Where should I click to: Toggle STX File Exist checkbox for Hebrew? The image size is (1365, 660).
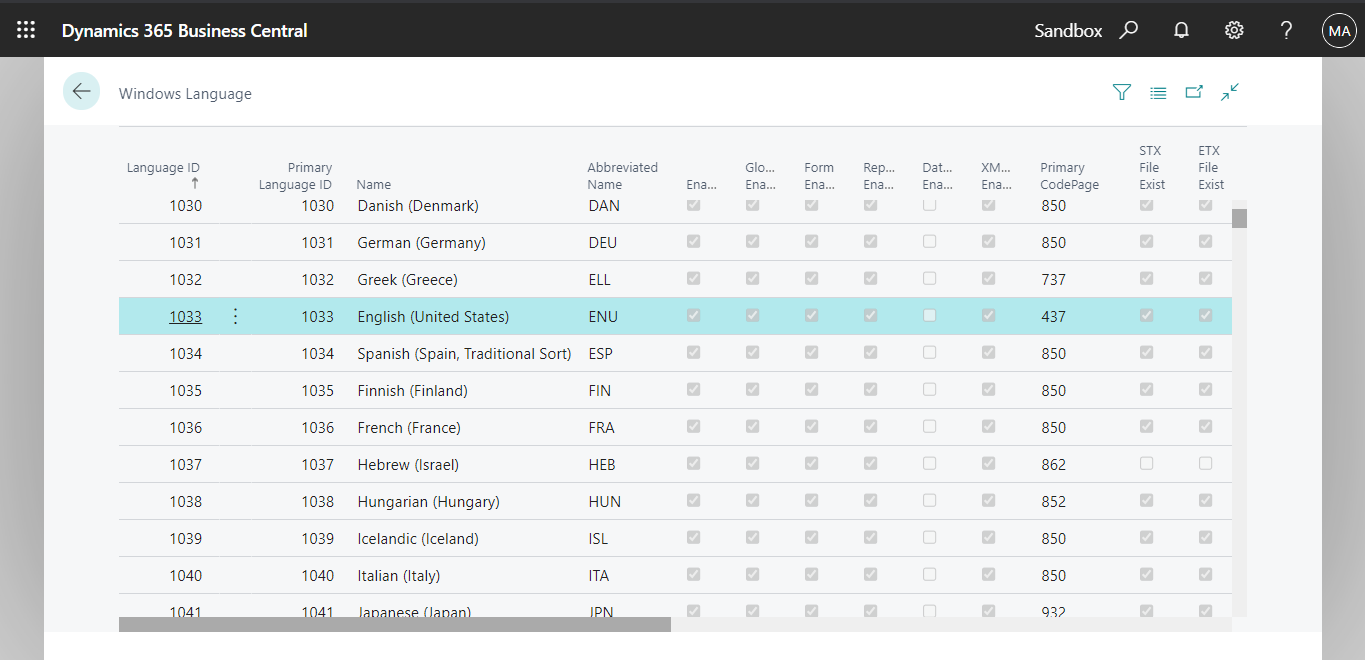[x=1146, y=464]
